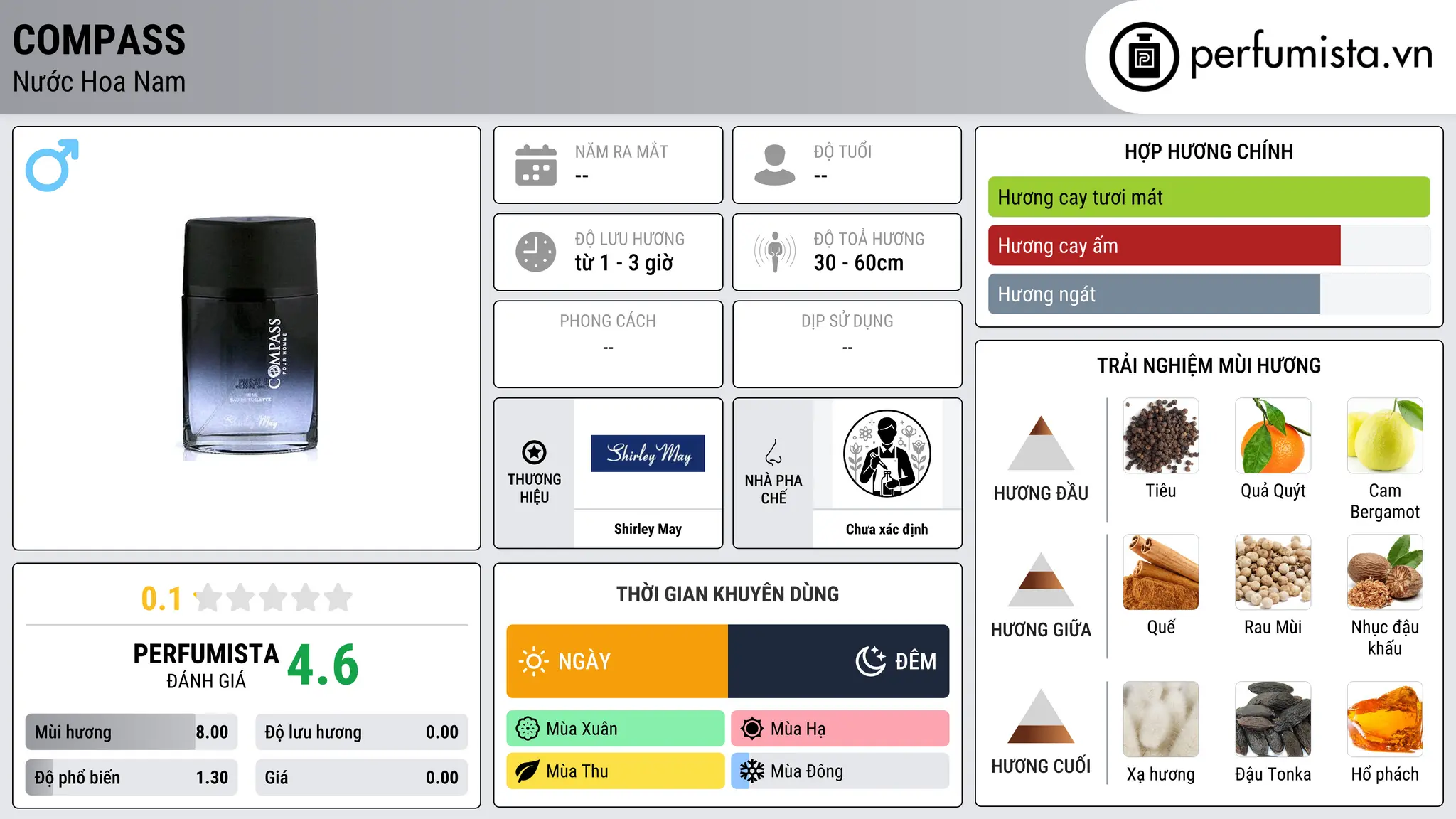The width and height of the screenshot is (1456, 819).
Task: Click the snowflake icon for Mùa Đông
Action: pyautogui.click(x=752, y=771)
